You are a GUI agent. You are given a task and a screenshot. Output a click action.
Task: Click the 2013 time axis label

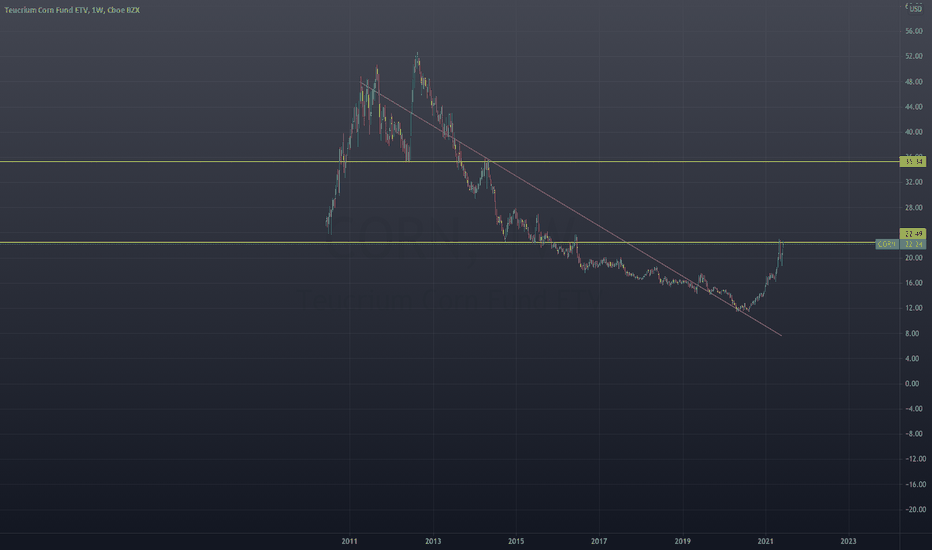[433, 541]
